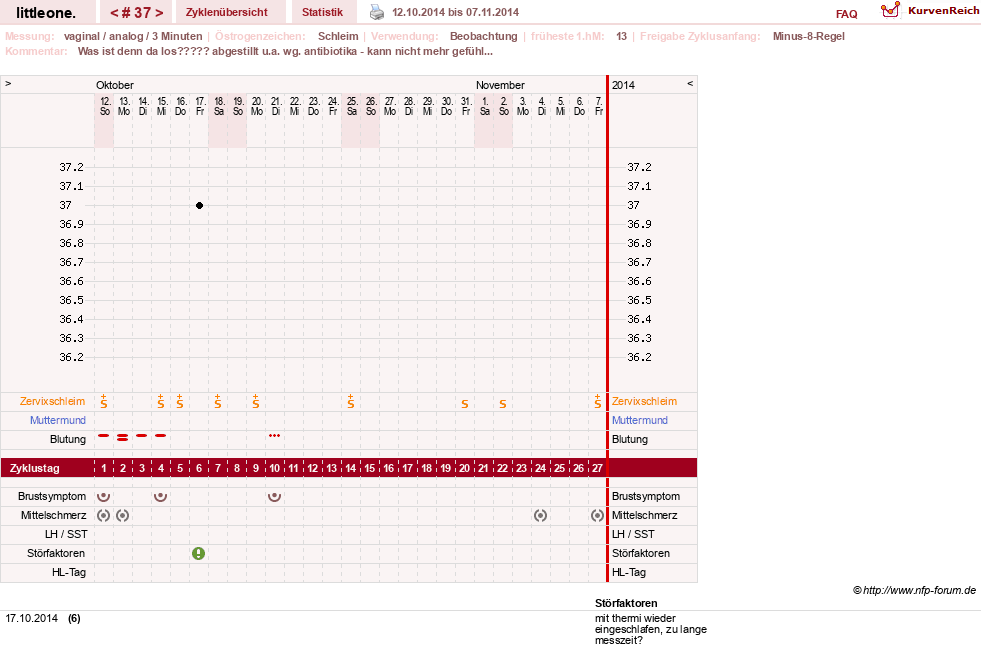This screenshot has width=981, height=670.
Task: Click Zervixschleim S+ symbol on cycle day 5
Action: [x=180, y=402]
